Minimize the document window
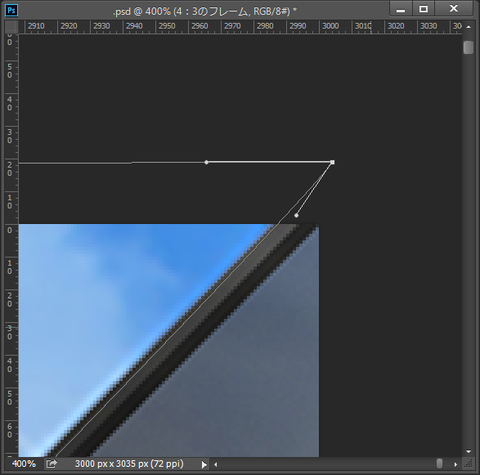Image resolution: width=480 pixels, height=475 pixels. (401, 9)
